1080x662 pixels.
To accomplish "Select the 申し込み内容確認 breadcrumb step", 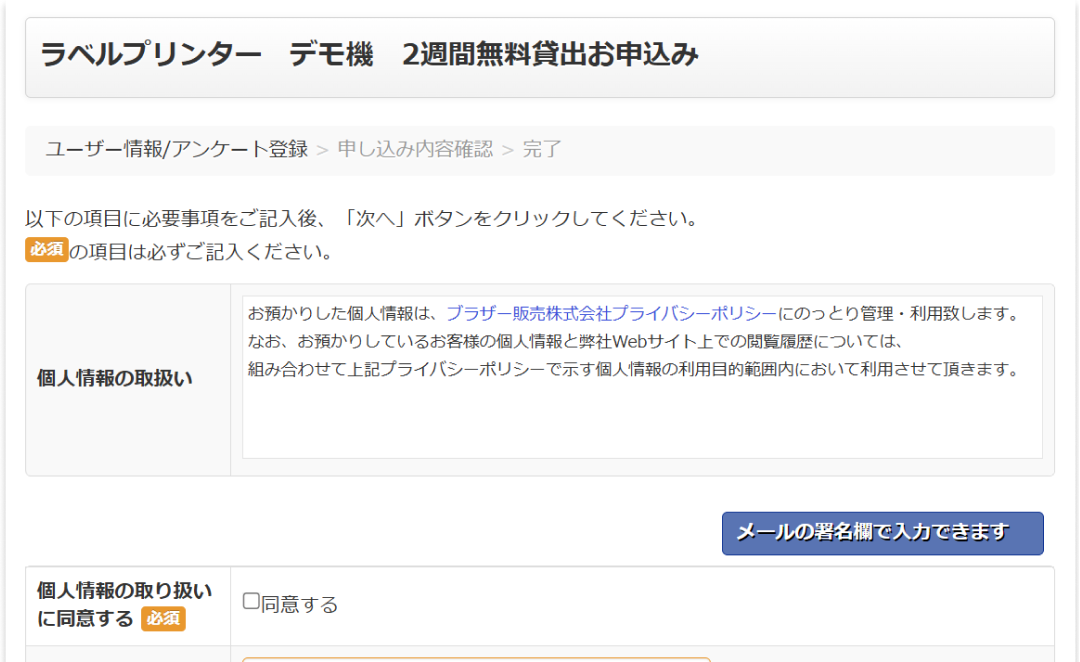I will pos(415,150).
